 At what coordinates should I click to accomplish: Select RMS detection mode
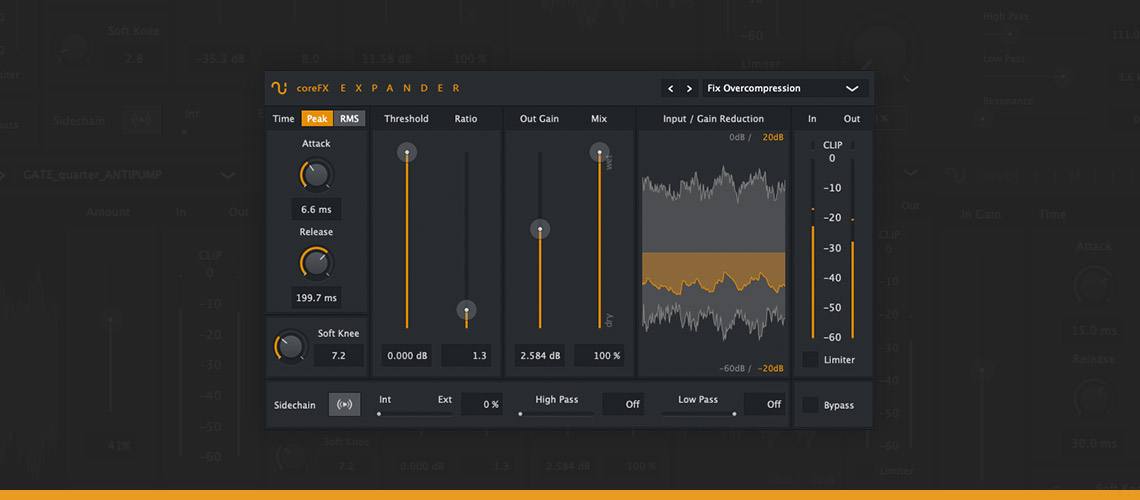click(x=350, y=118)
